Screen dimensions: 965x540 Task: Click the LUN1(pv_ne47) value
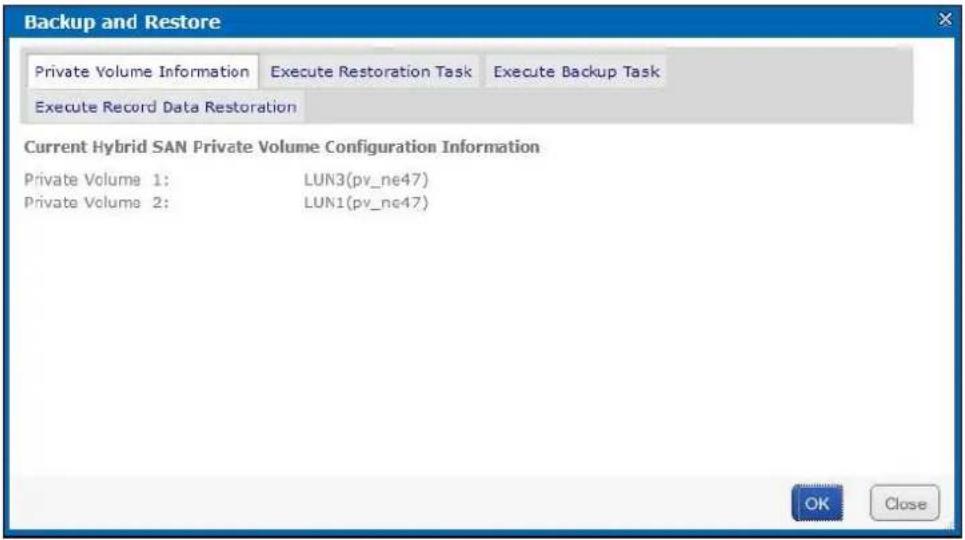coord(366,203)
